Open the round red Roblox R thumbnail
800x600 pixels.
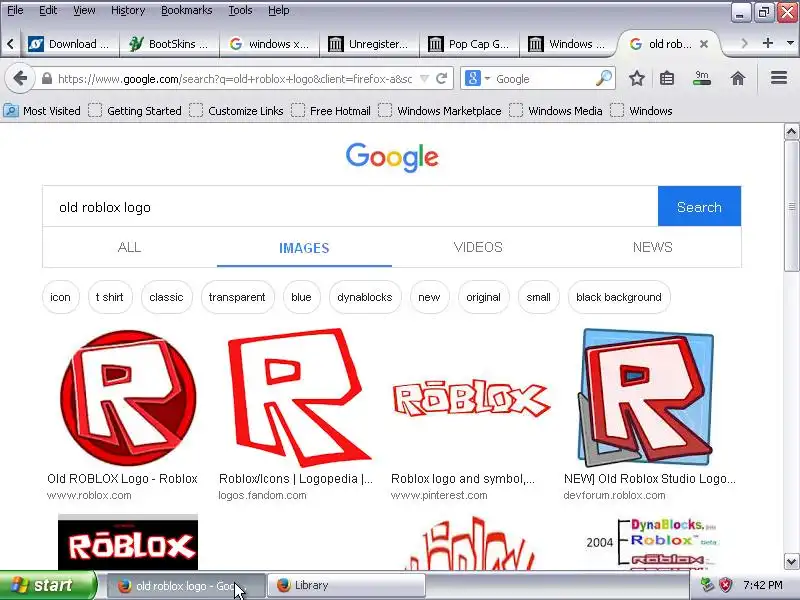coord(128,397)
